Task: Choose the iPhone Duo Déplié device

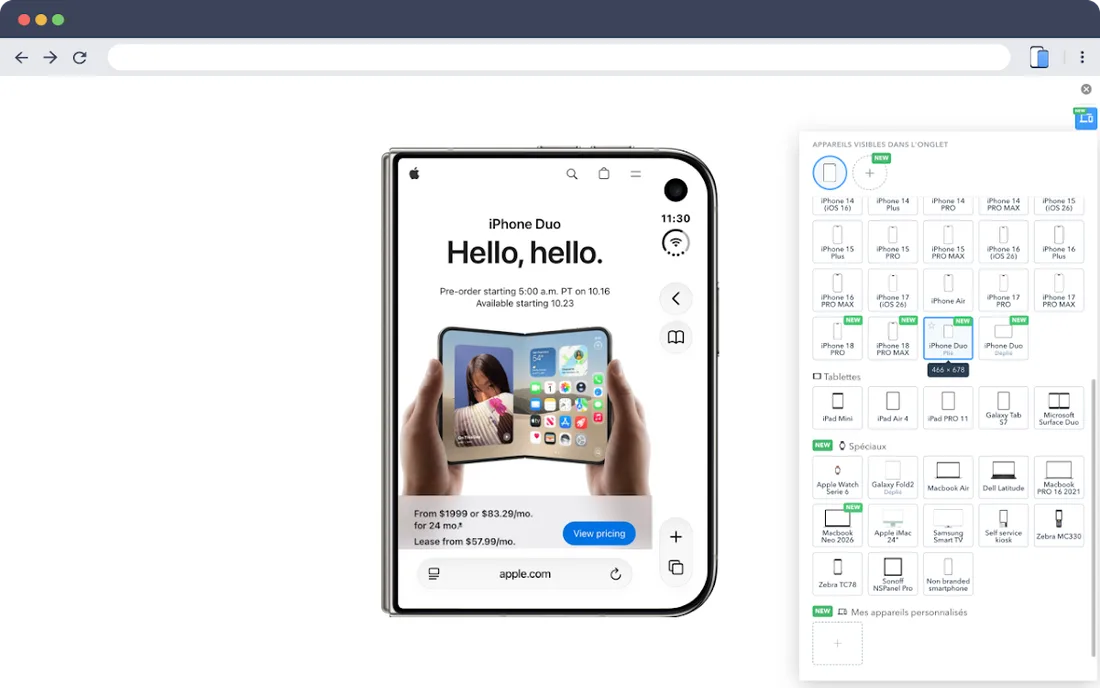Action: (x=1003, y=338)
